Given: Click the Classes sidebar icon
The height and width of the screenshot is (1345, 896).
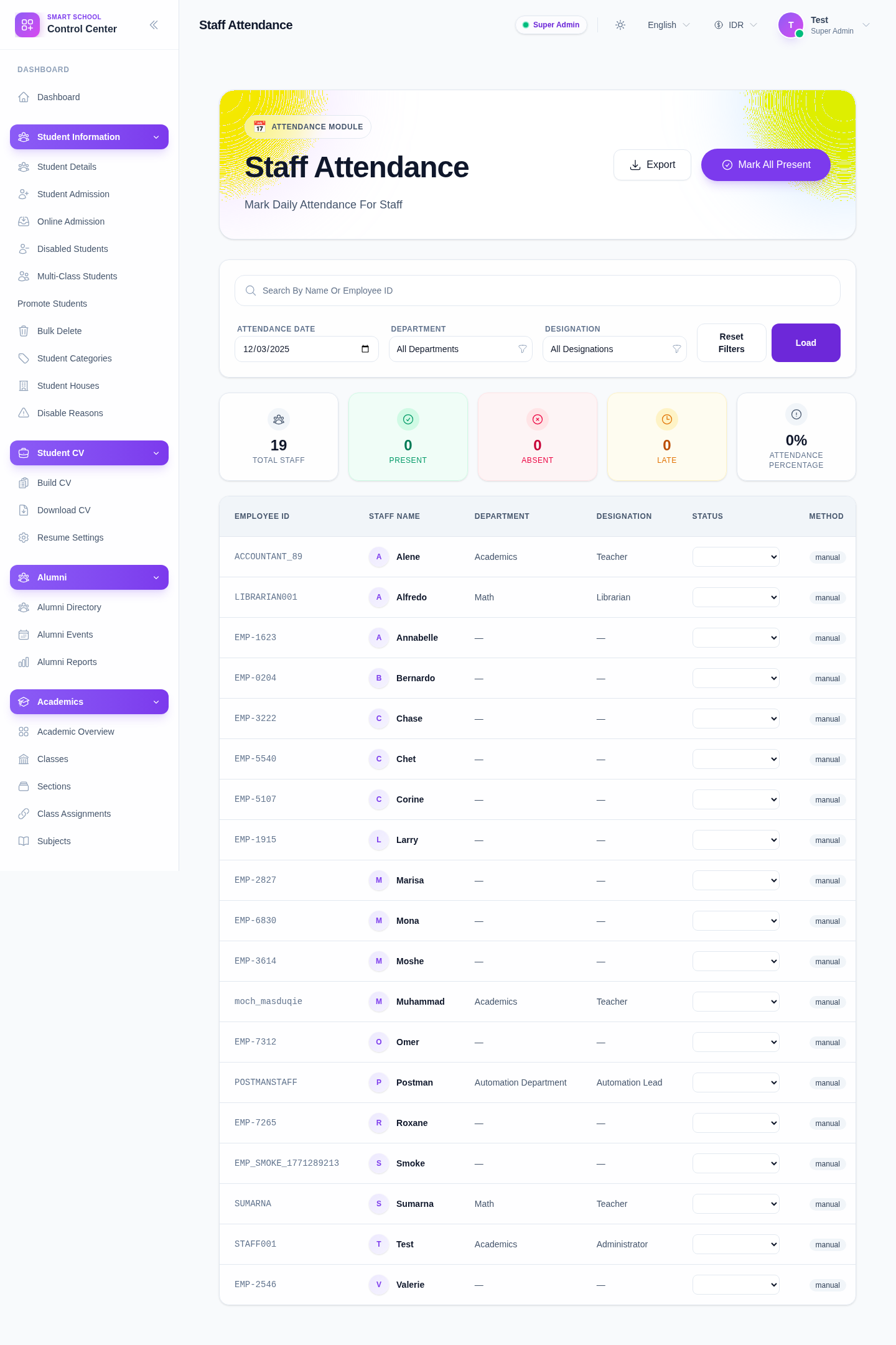Looking at the screenshot, I should [x=24, y=759].
